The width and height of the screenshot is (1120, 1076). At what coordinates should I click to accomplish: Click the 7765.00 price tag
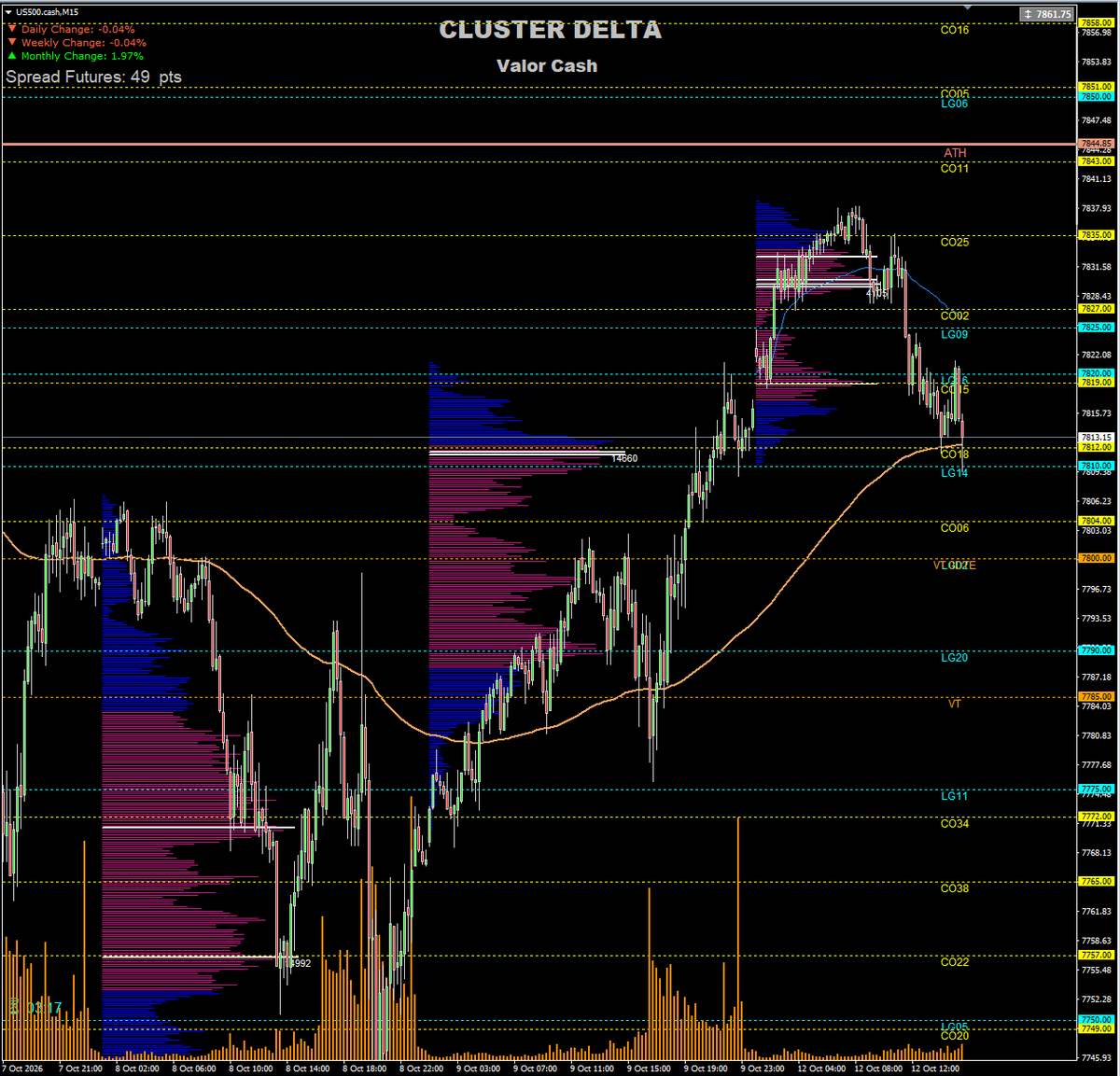click(x=1096, y=881)
